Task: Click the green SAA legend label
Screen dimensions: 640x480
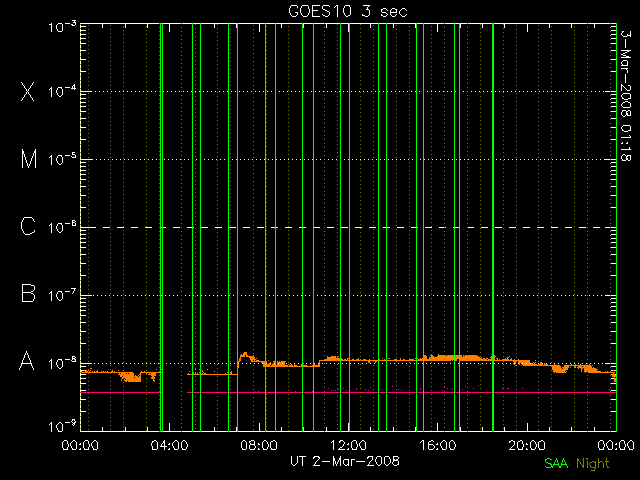Action: pyautogui.click(x=556, y=463)
